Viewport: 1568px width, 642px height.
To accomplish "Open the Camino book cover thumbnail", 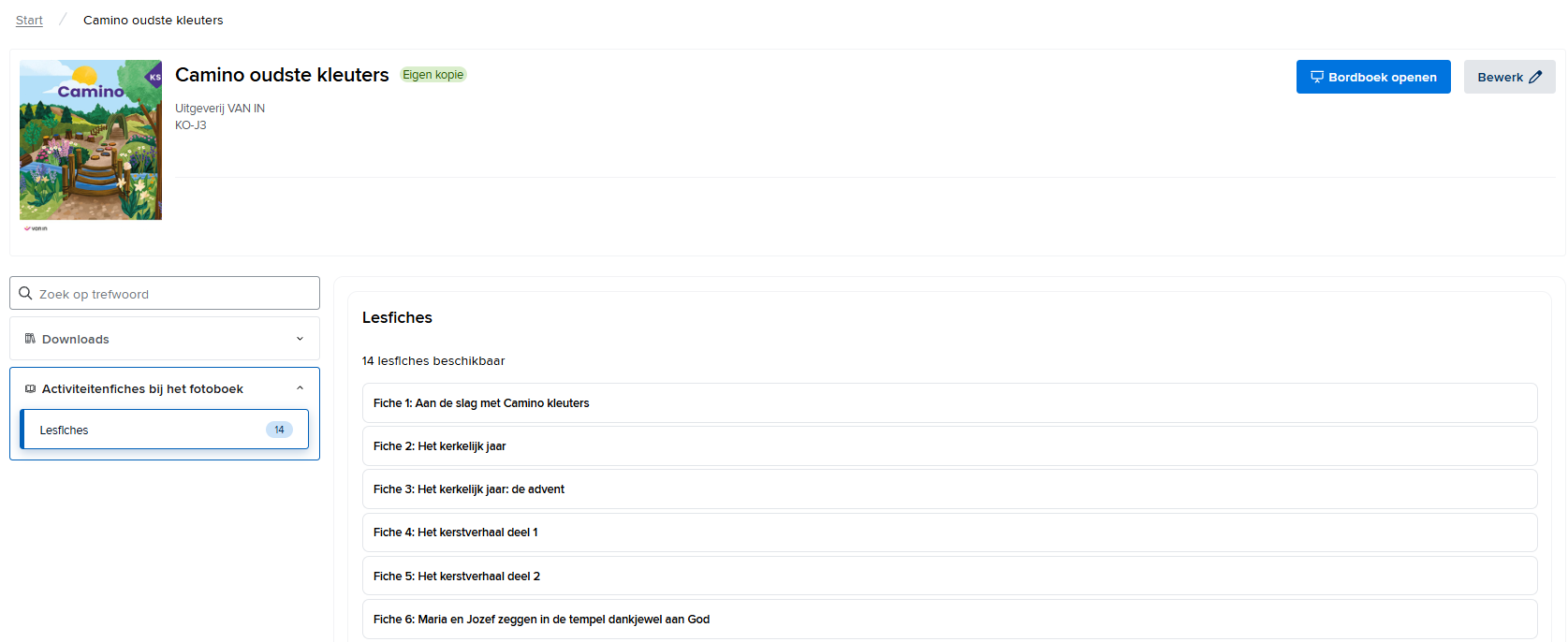I will [91, 140].
